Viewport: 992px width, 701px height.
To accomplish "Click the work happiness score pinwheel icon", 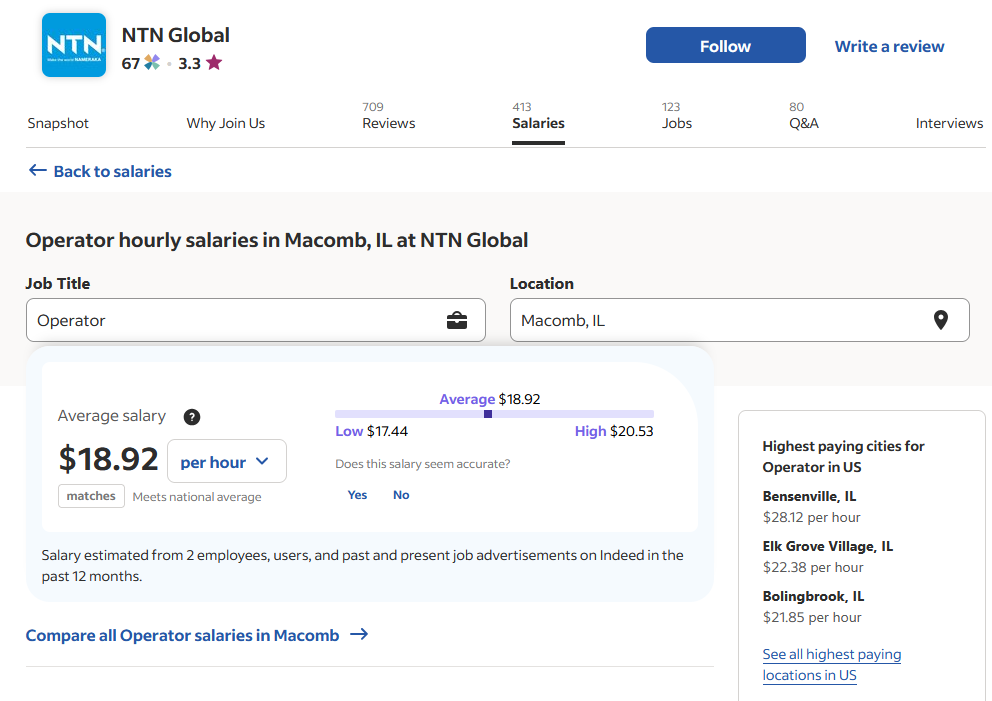I will (152, 63).
